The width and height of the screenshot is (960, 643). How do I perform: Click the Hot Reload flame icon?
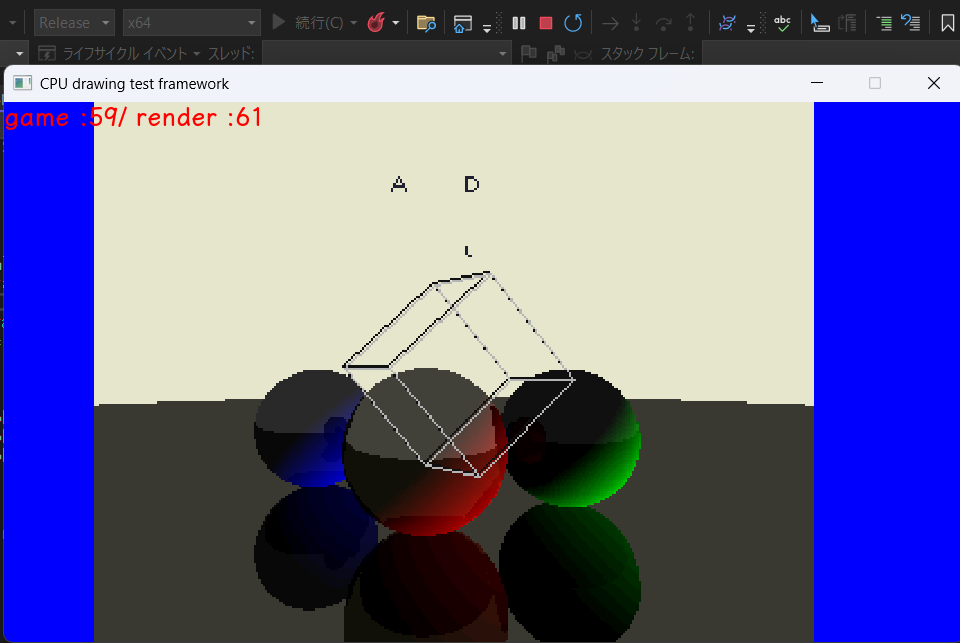point(376,23)
